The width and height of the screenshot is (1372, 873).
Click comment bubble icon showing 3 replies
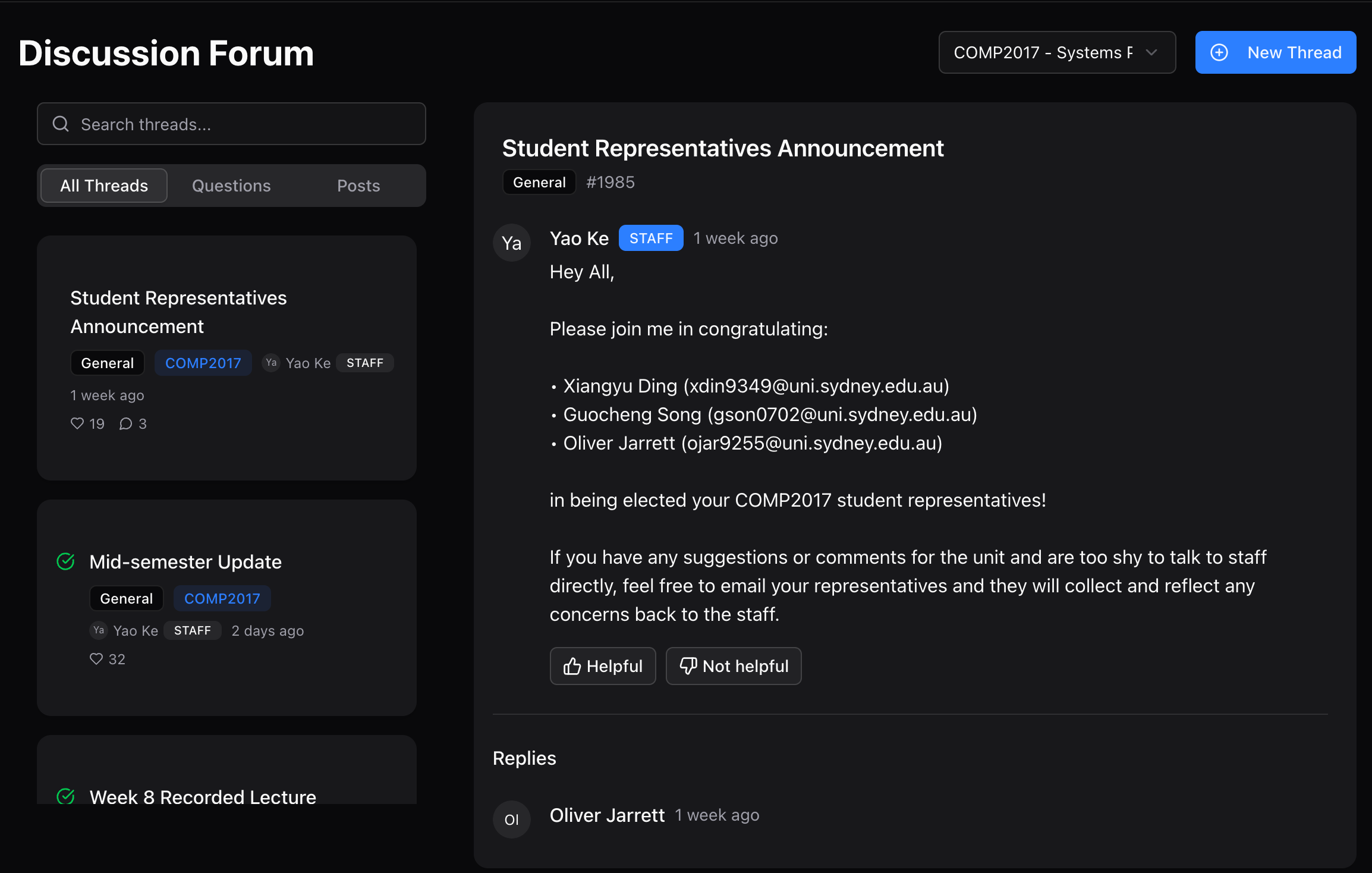click(x=125, y=423)
